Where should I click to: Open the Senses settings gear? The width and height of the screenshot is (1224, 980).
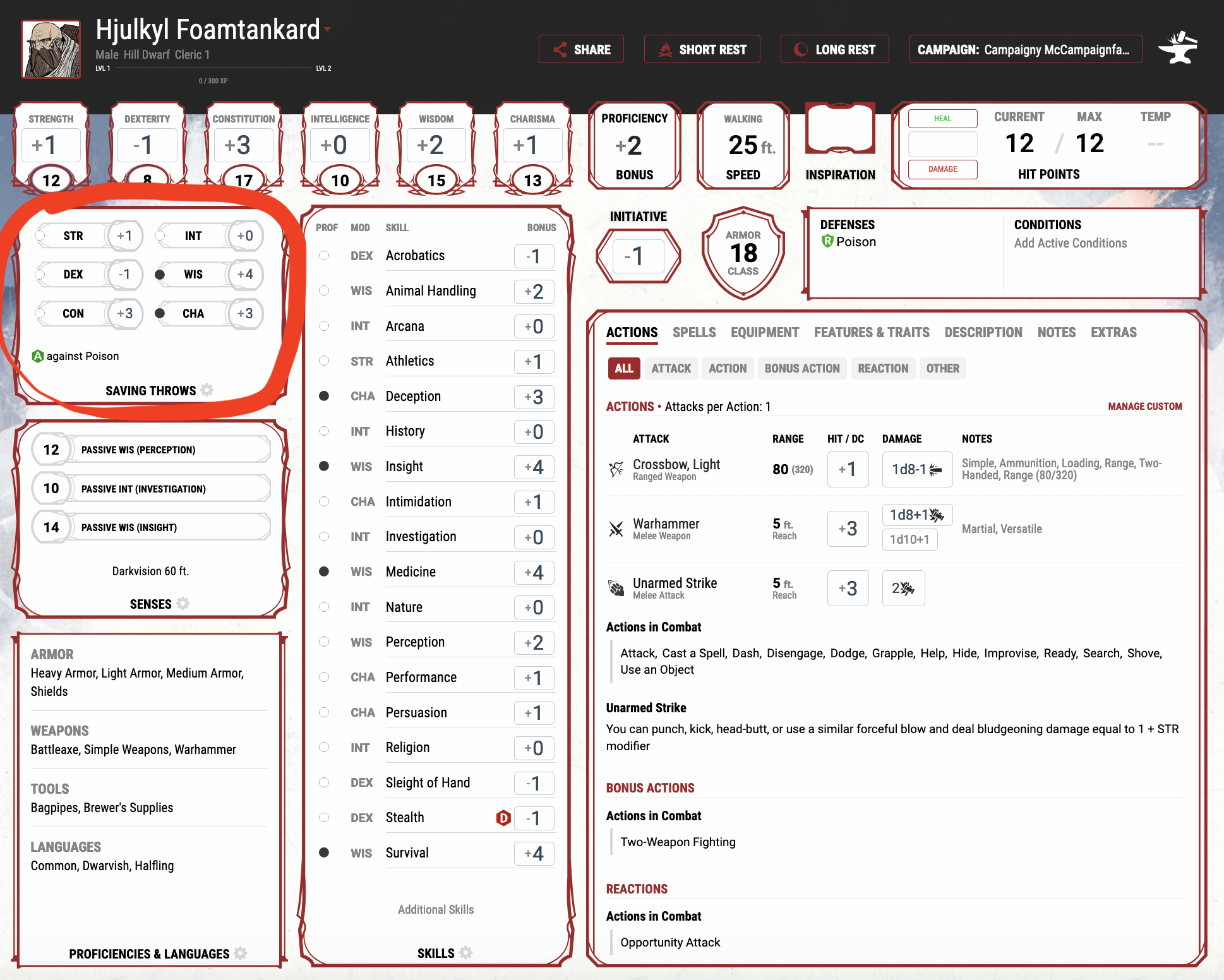point(183,604)
